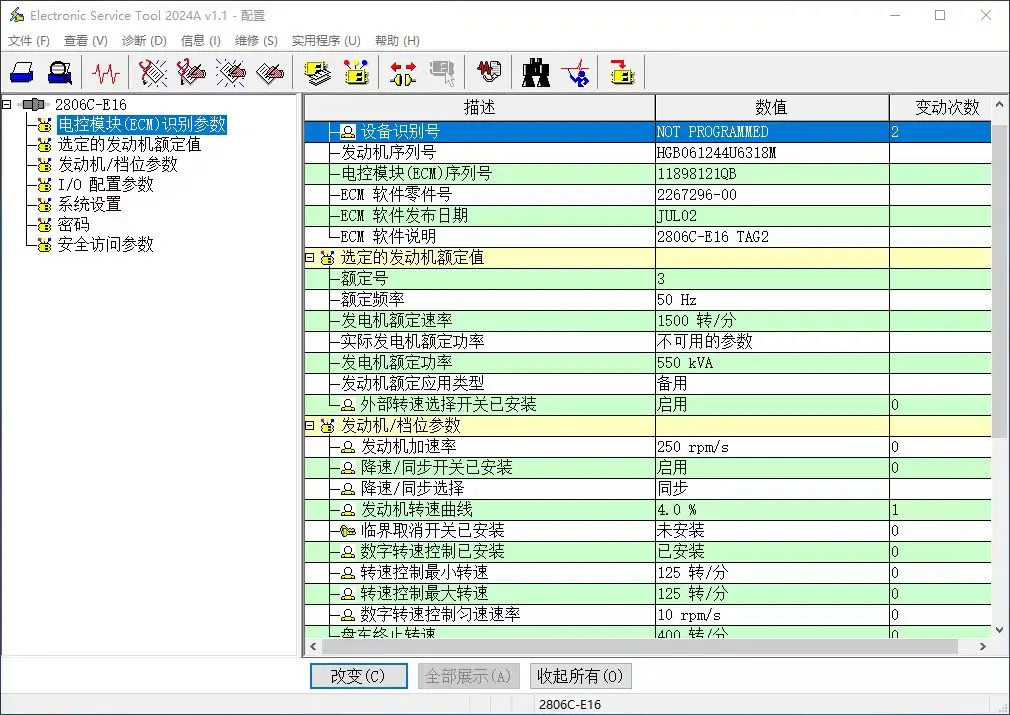
Task: Select the 发电机额定速率 row
Action: click(x=647, y=321)
